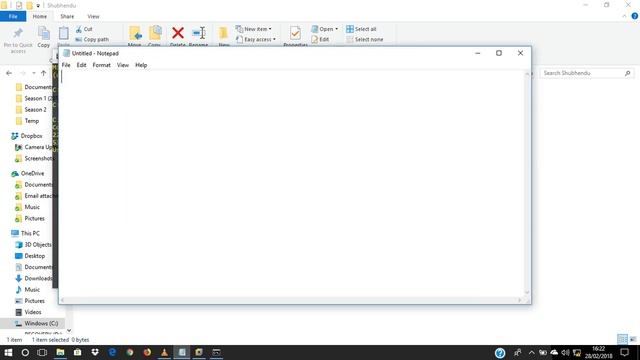Viewport: 640px width, 360px height.
Task: Open the Windows Start menu
Action: [x=8, y=353]
